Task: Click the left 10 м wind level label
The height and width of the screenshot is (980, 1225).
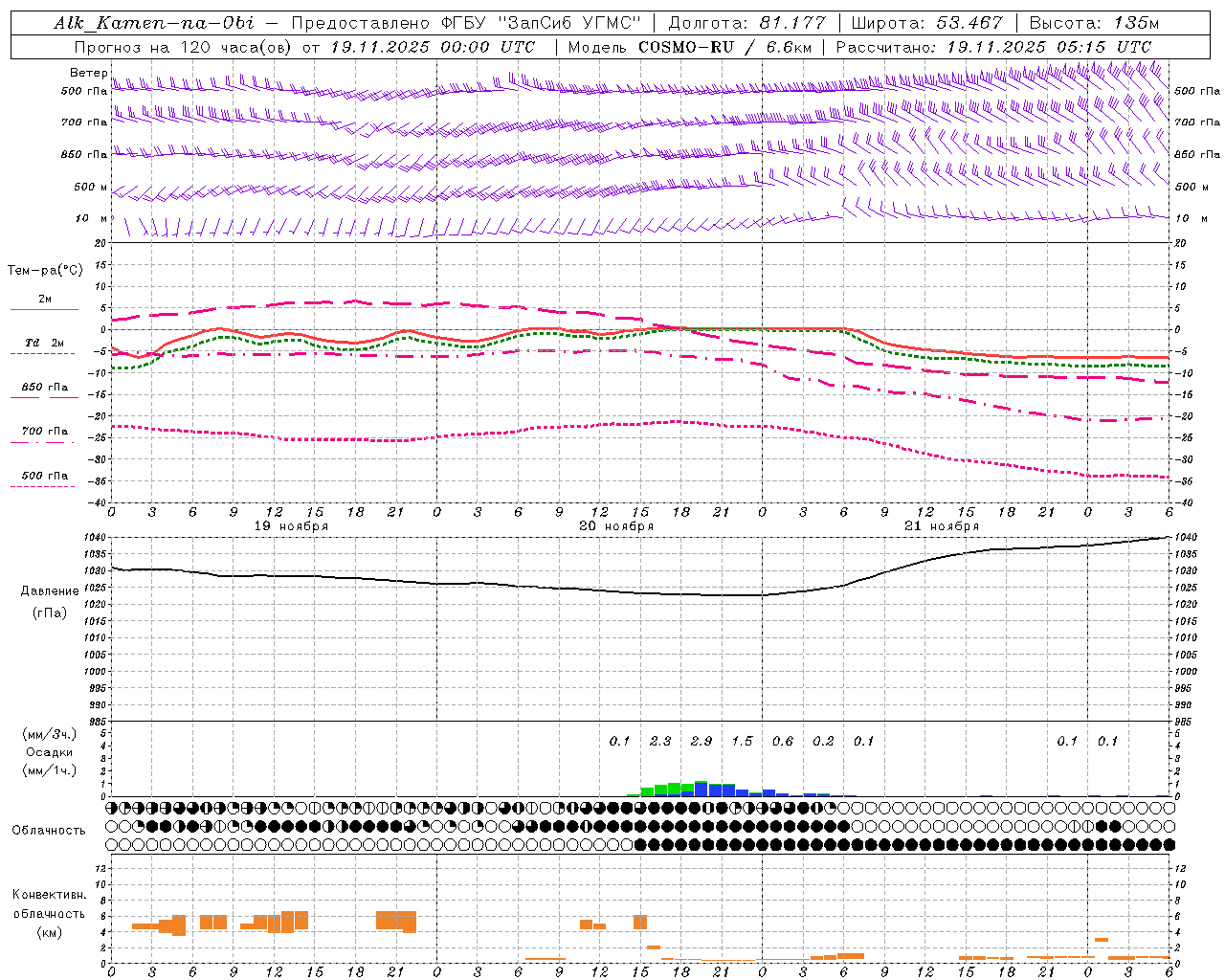Action: click(92, 218)
